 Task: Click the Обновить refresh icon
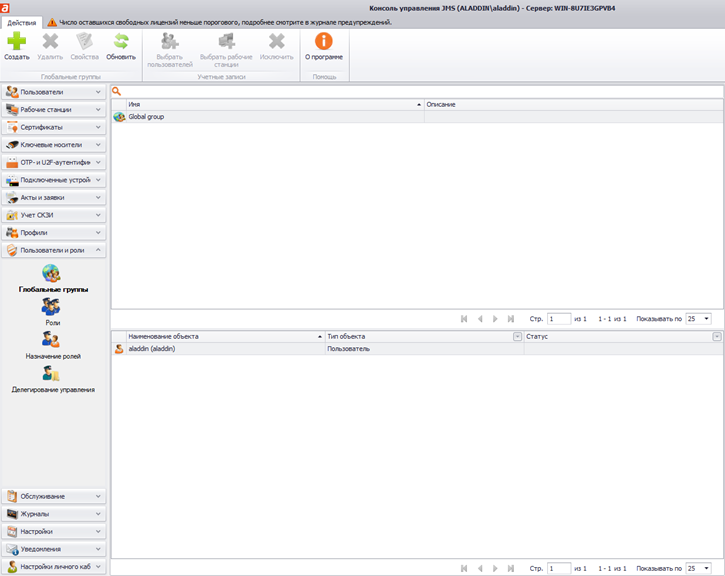coord(121,41)
